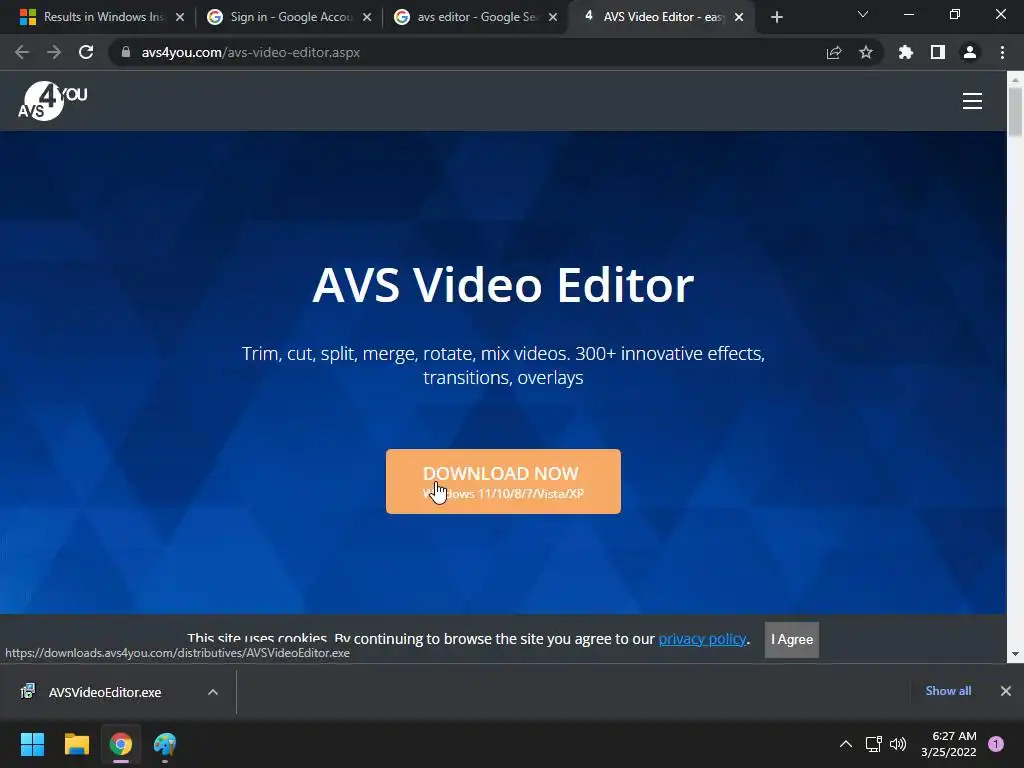The image size is (1024, 768).
Task: Go back to previous page
Action: (x=22, y=52)
